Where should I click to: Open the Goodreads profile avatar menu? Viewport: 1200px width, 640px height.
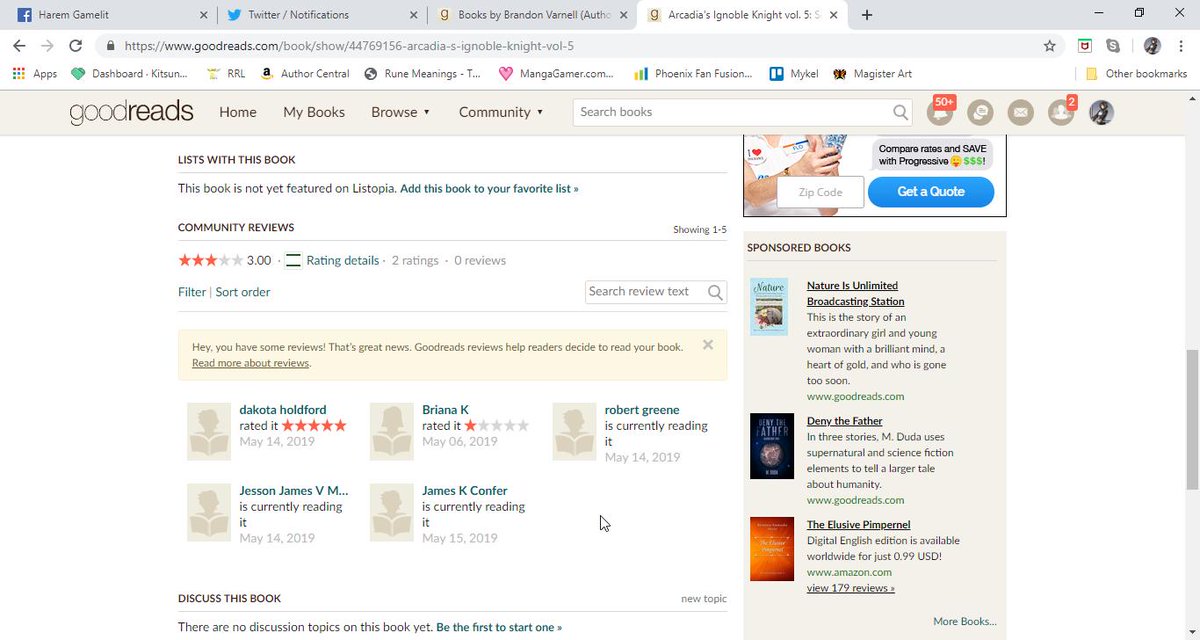[1101, 112]
